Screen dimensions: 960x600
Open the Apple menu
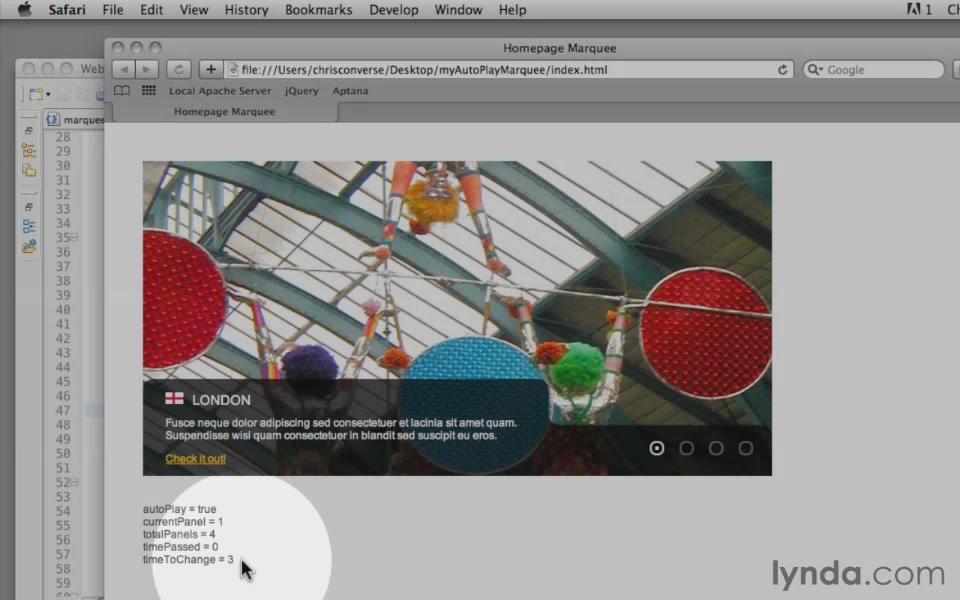(x=24, y=10)
